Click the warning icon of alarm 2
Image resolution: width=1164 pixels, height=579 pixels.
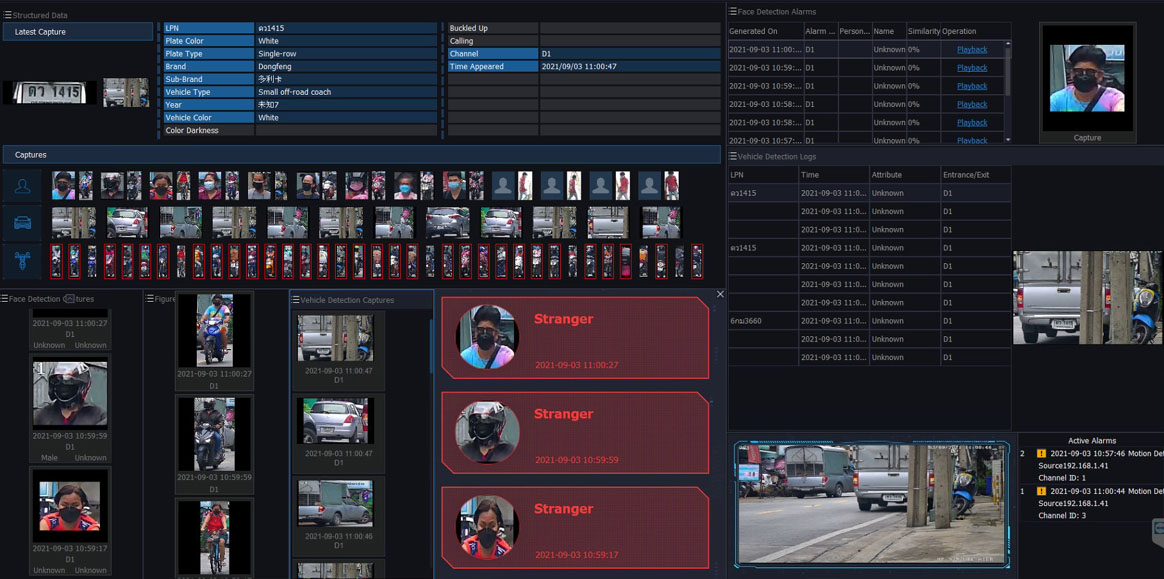click(x=1041, y=454)
